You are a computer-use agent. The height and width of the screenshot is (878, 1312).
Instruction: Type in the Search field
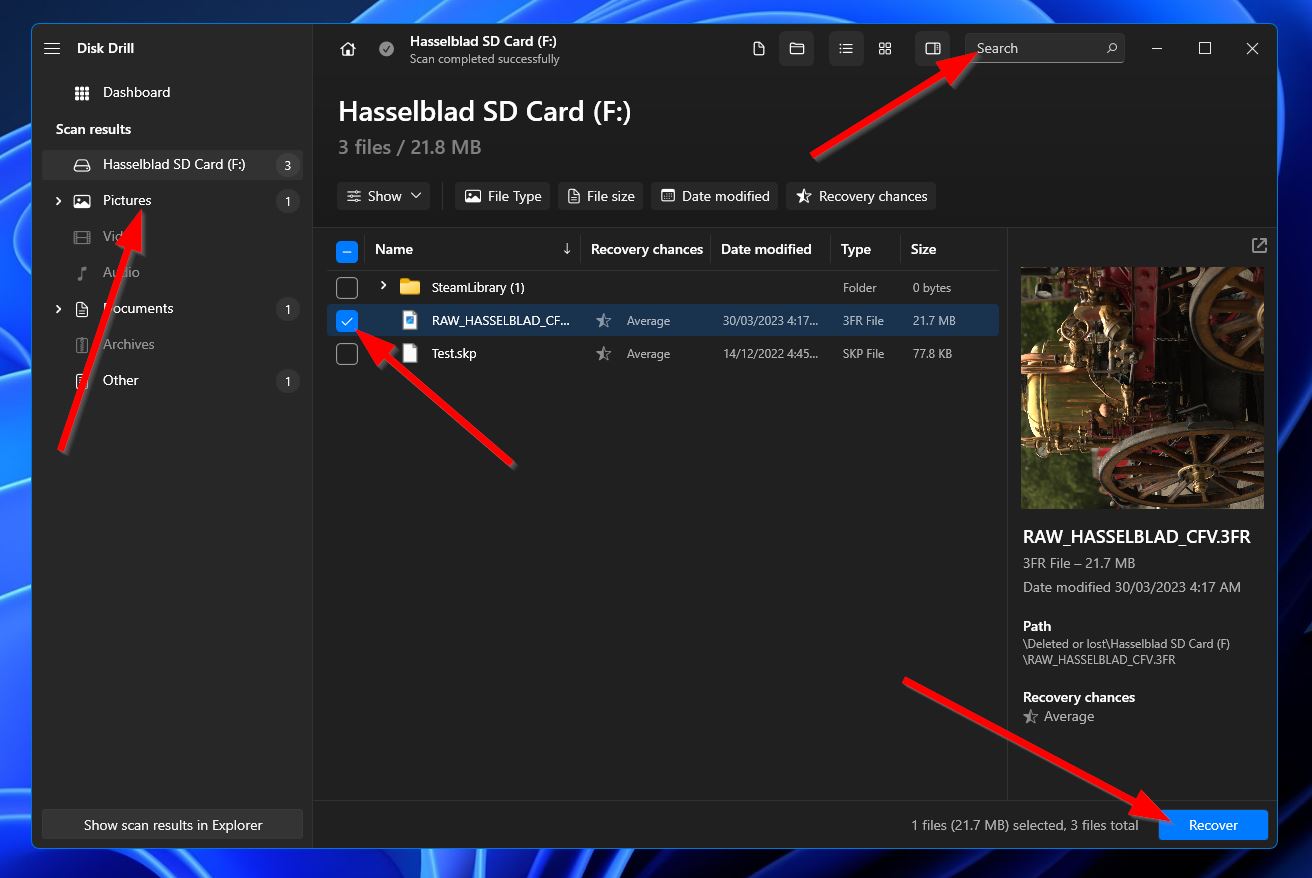tap(1044, 48)
